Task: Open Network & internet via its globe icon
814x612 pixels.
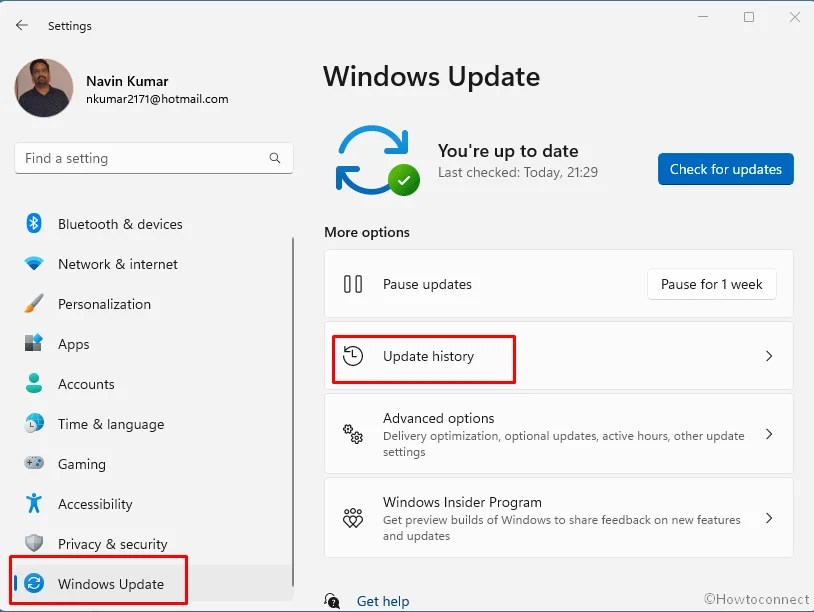Action: (x=33, y=264)
